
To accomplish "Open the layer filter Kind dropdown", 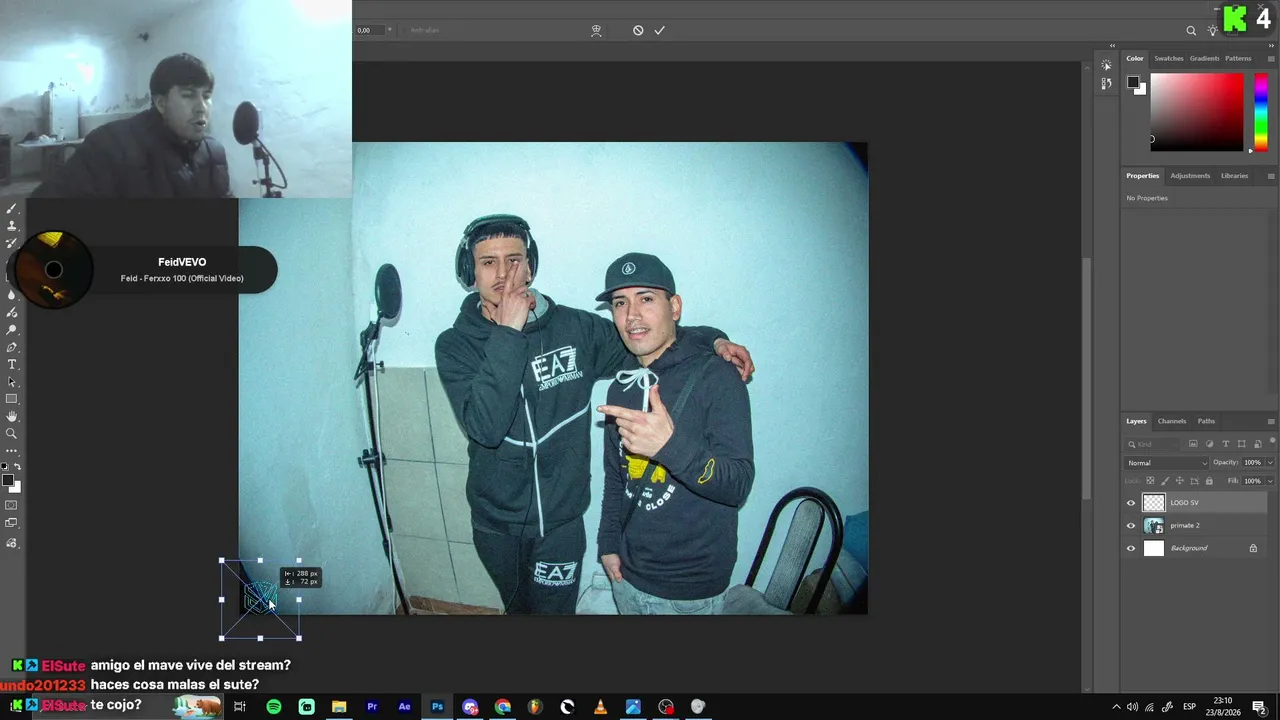I will click(1153, 444).
